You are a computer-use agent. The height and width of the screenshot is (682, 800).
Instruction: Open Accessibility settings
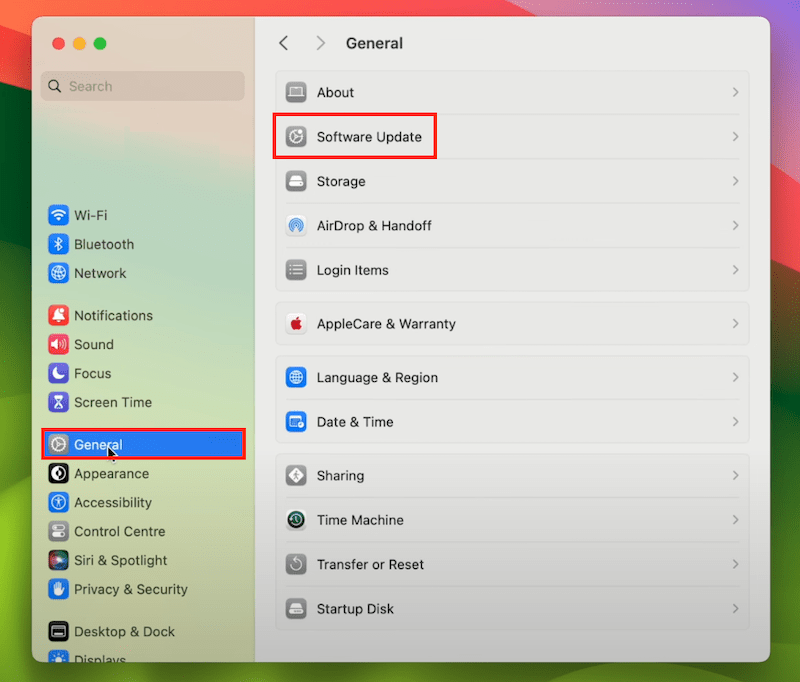[x=59, y=502]
